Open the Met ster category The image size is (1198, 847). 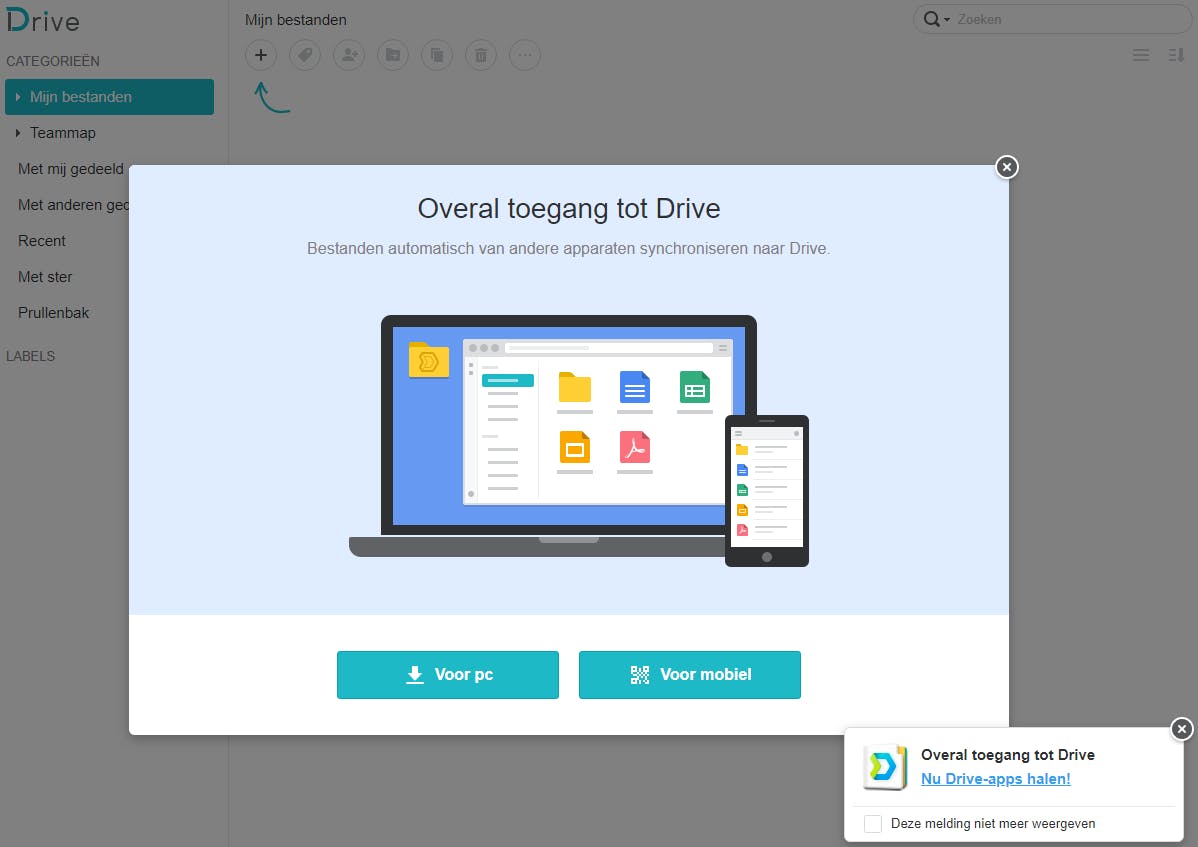pyautogui.click(x=45, y=276)
